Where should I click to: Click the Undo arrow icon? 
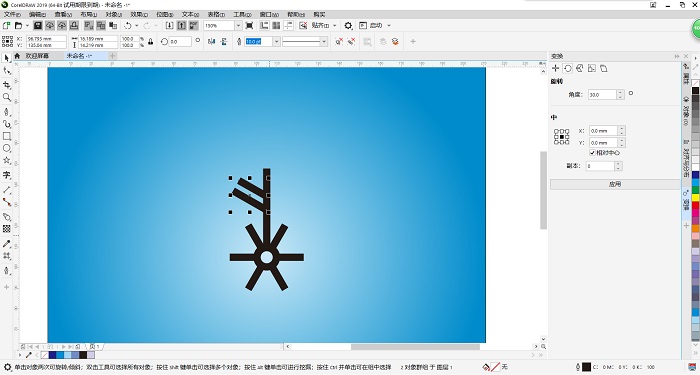click(128, 25)
